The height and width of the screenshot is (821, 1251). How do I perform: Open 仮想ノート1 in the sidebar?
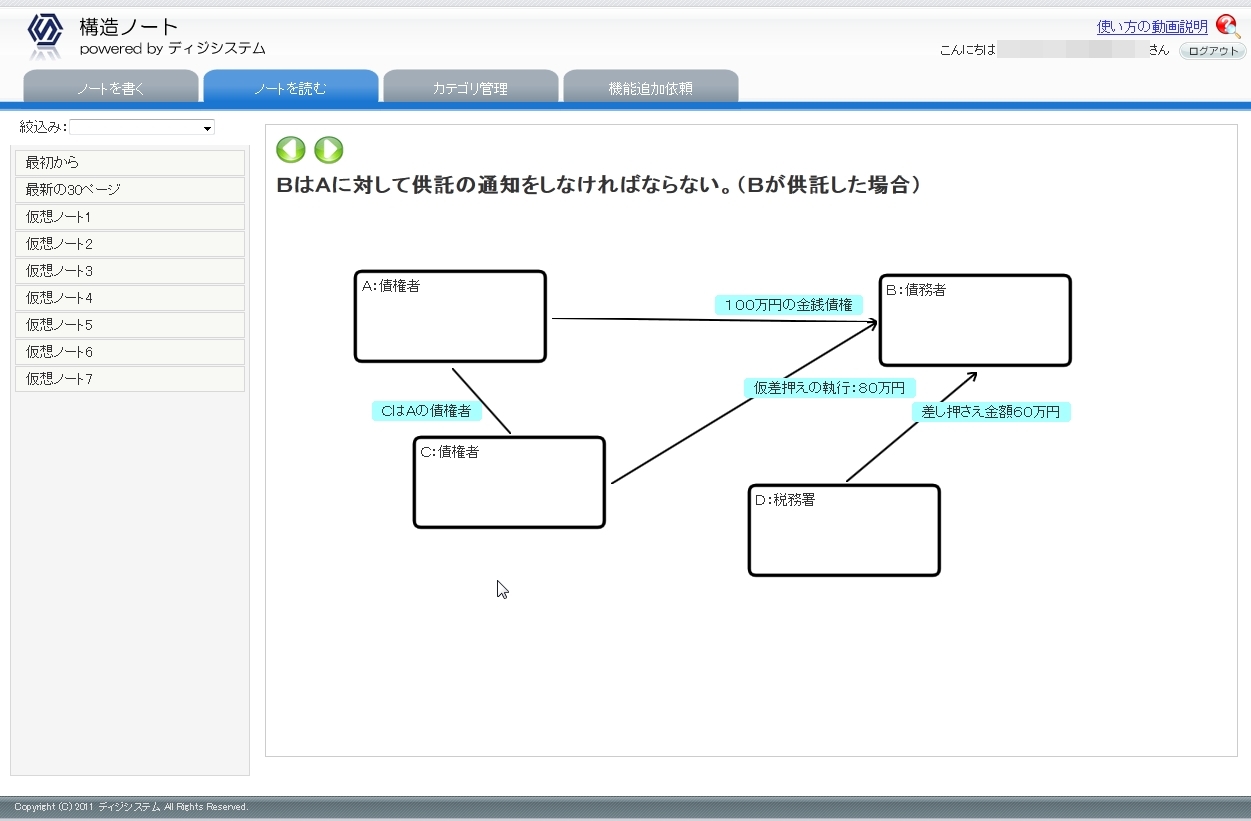[x=130, y=217]
